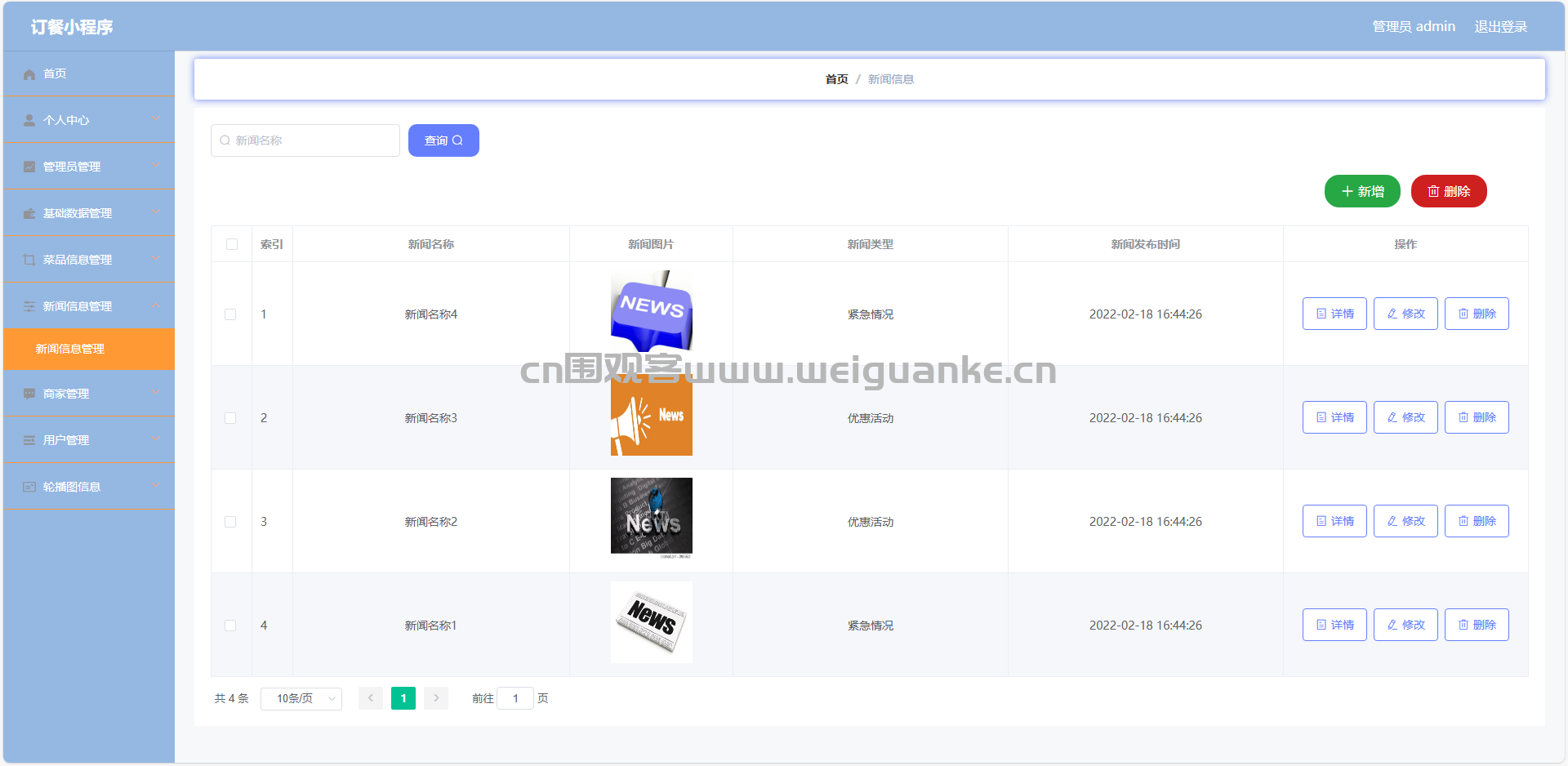The image size is (1568, 766).
Task: Open the blue keyboard NEWS thumbnail
Action: coord(652,311)
